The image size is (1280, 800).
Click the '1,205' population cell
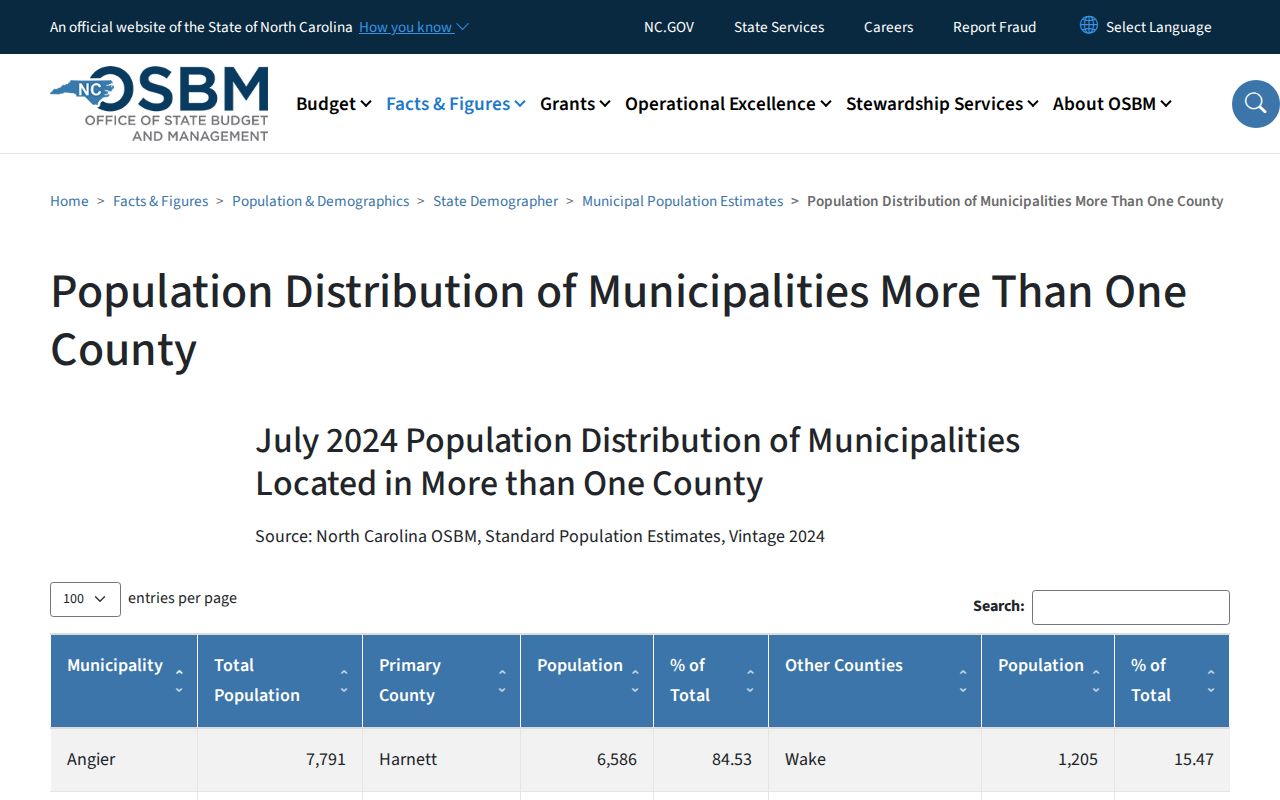1048,759
